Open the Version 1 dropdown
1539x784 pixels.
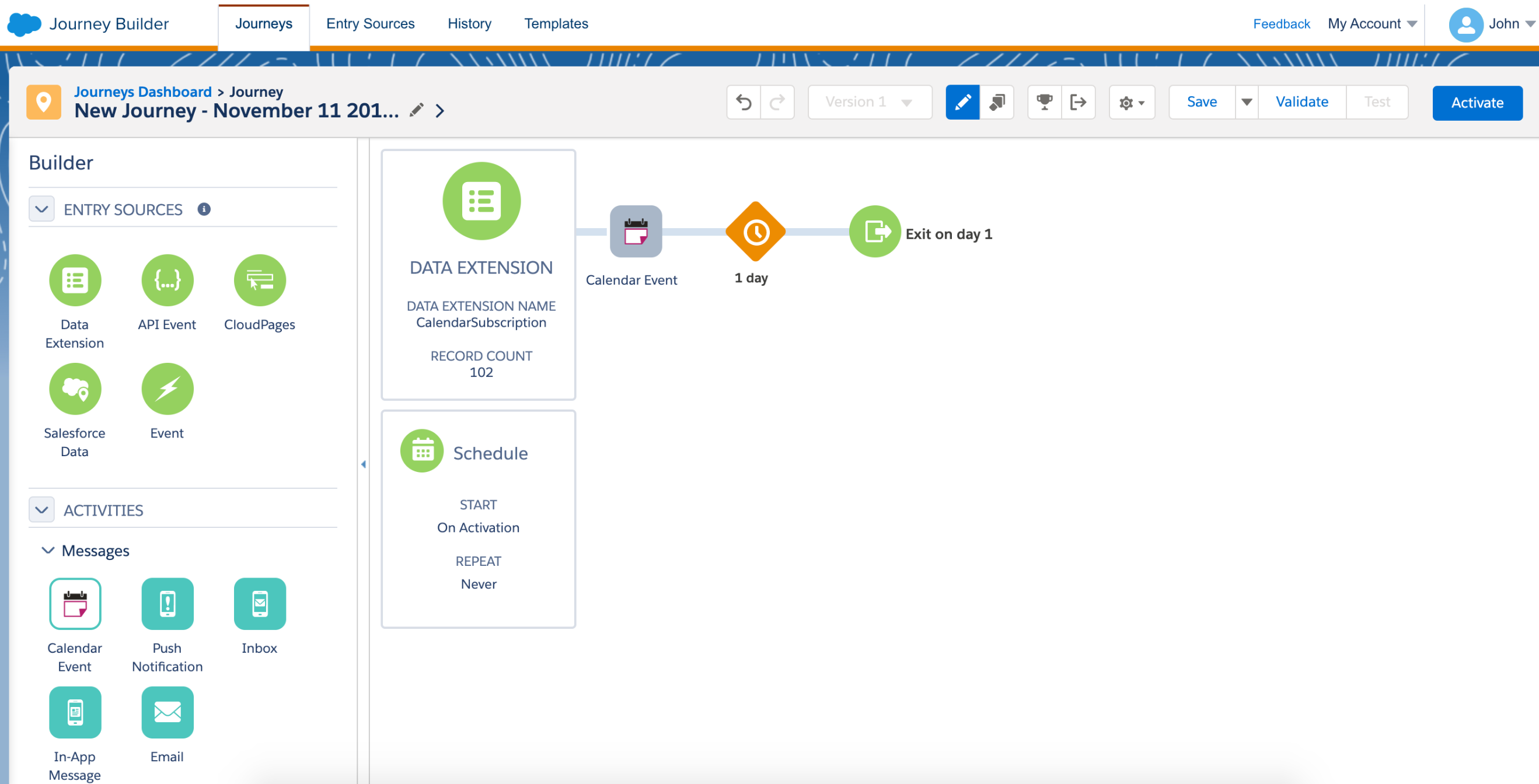tap(869, 103)
